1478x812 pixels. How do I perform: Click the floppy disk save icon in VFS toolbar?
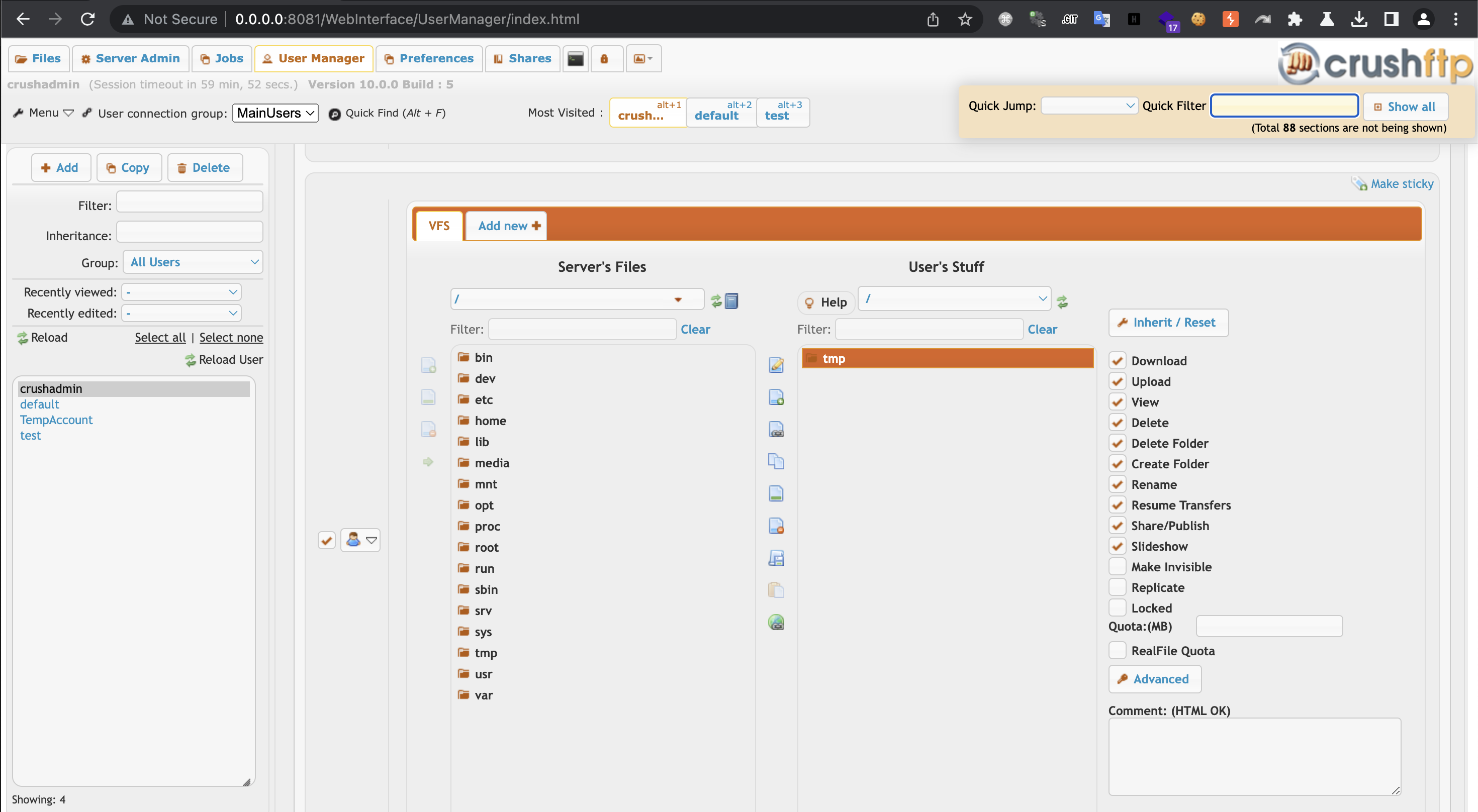tap(776, 558)
